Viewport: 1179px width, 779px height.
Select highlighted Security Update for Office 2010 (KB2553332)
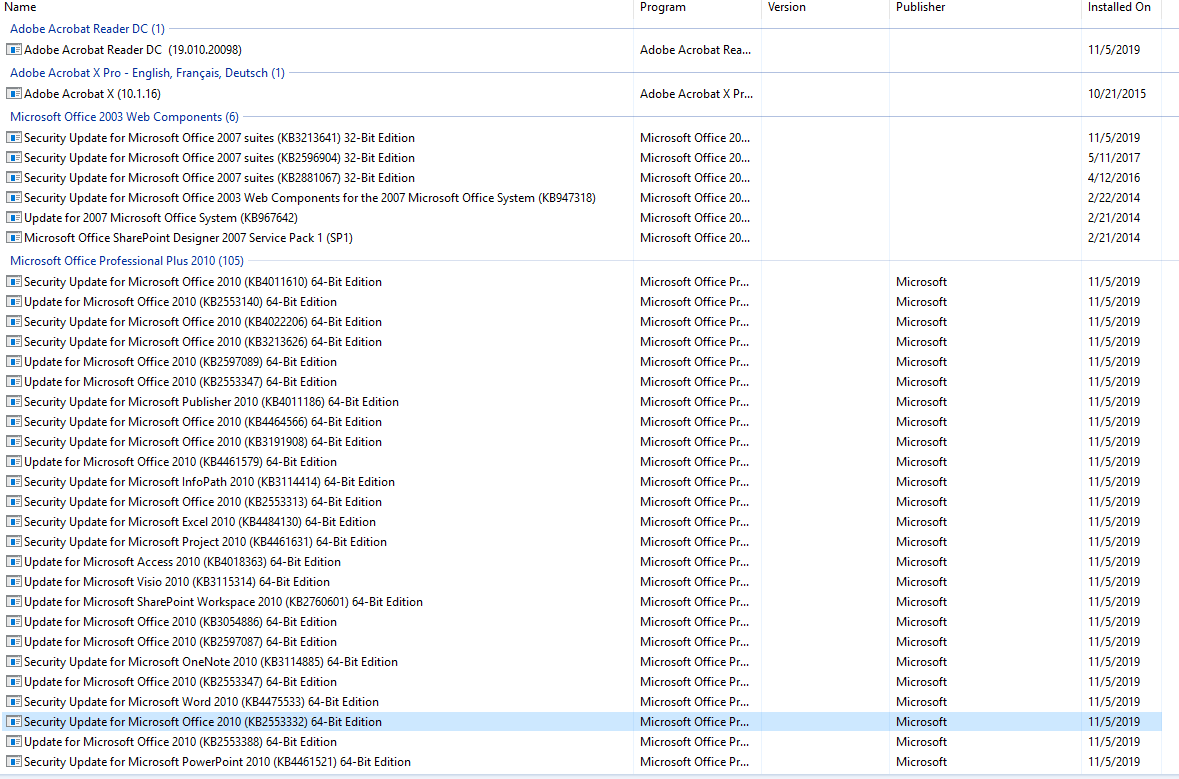click(x=203, y=722)
